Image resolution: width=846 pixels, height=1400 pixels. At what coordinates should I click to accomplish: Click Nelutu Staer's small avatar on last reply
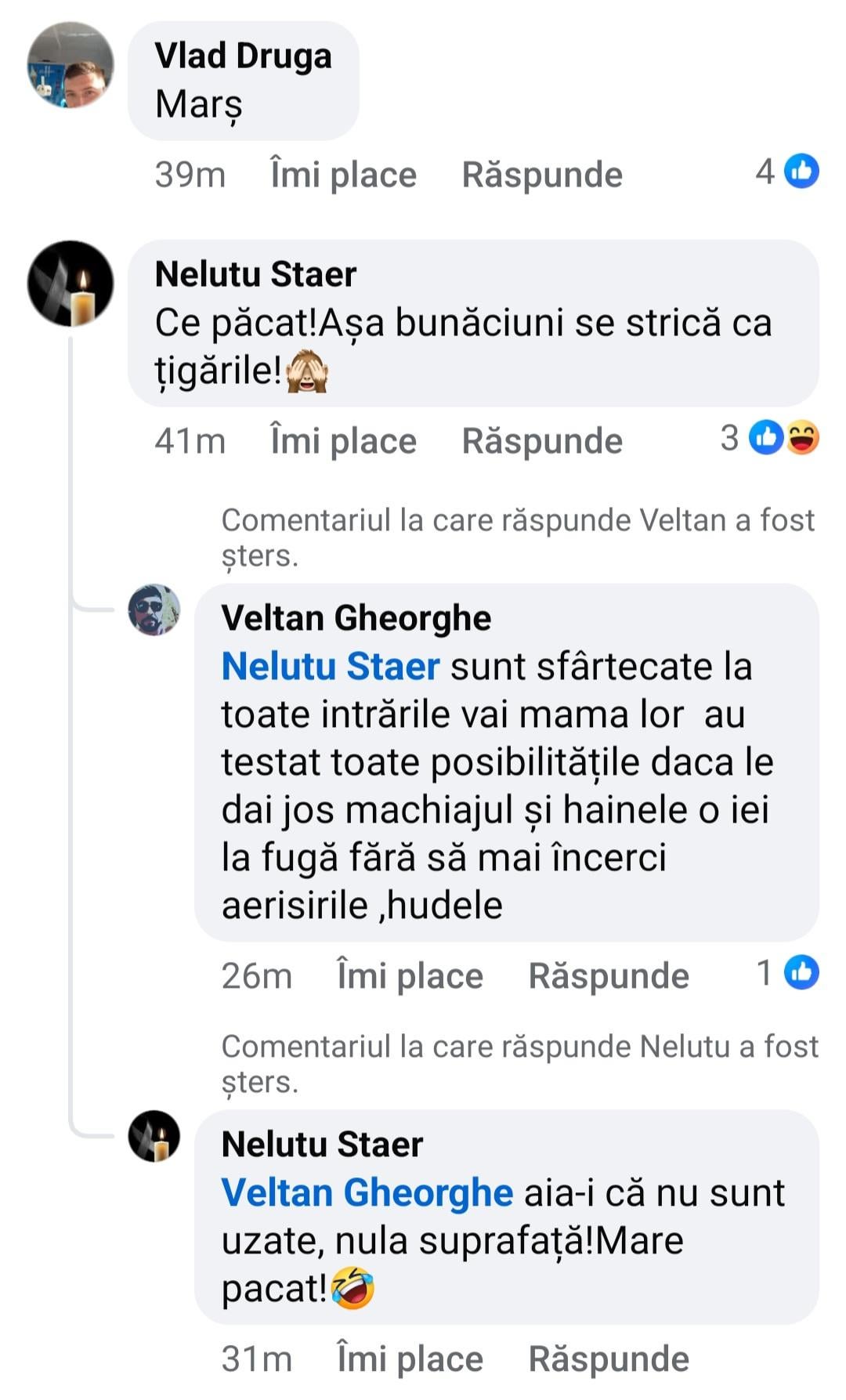[x=154, y=1136]
